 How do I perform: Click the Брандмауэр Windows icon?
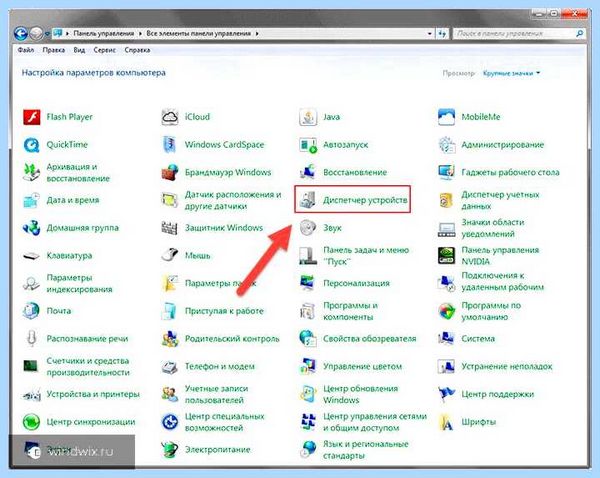pos(170,173)
